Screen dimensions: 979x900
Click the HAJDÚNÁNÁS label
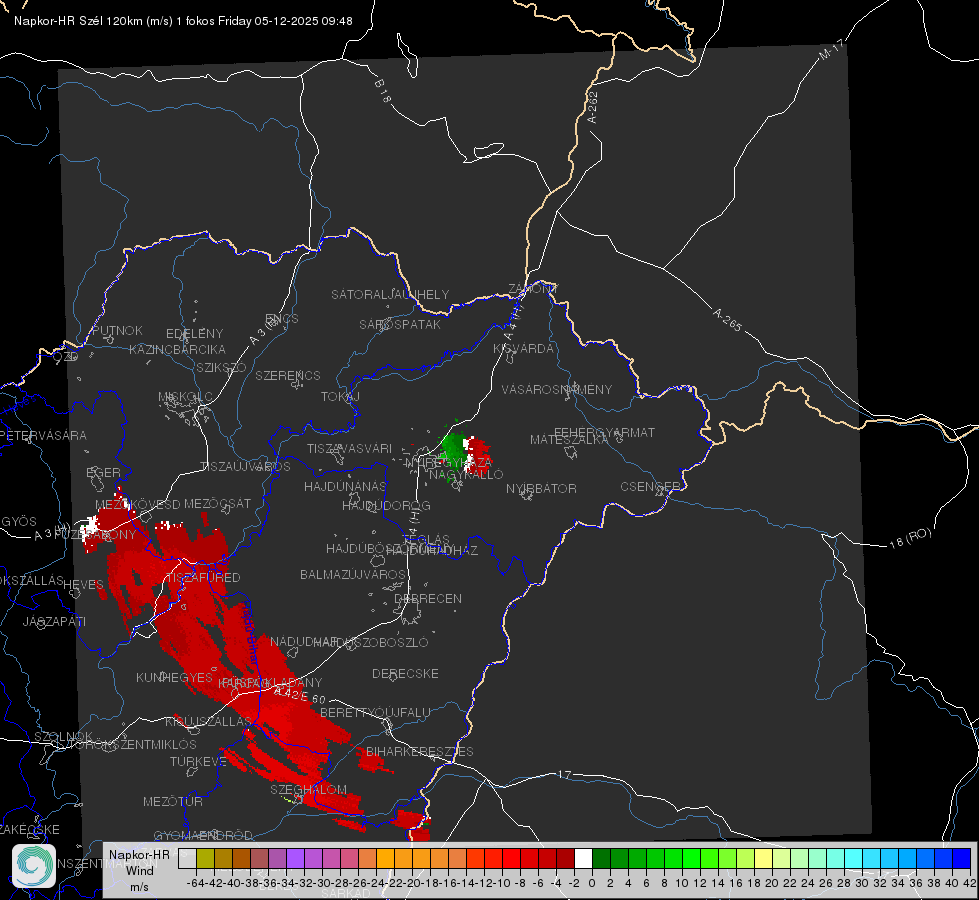[x=345, y=486]
